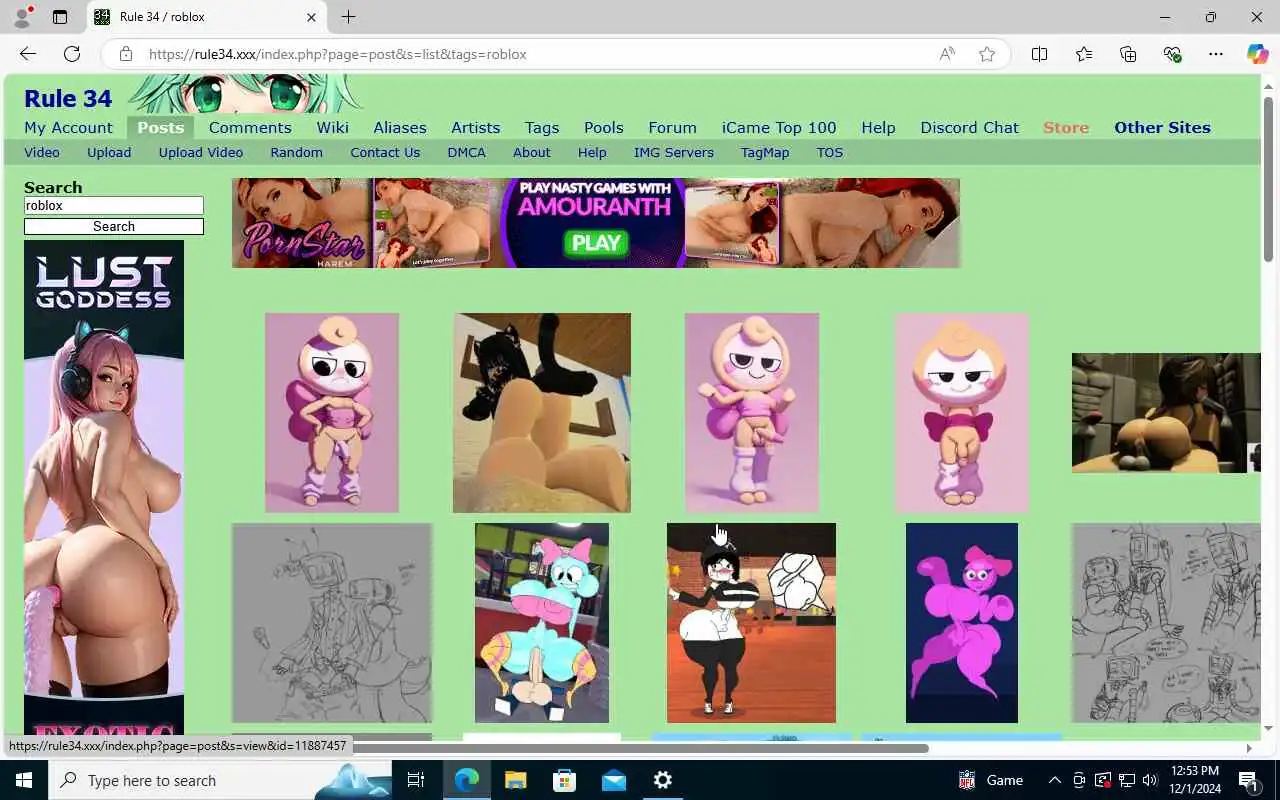Open the Collections toolbar icon
Screen dimensions: 1280x800
pyautogui.click(x=1128, y=54)
